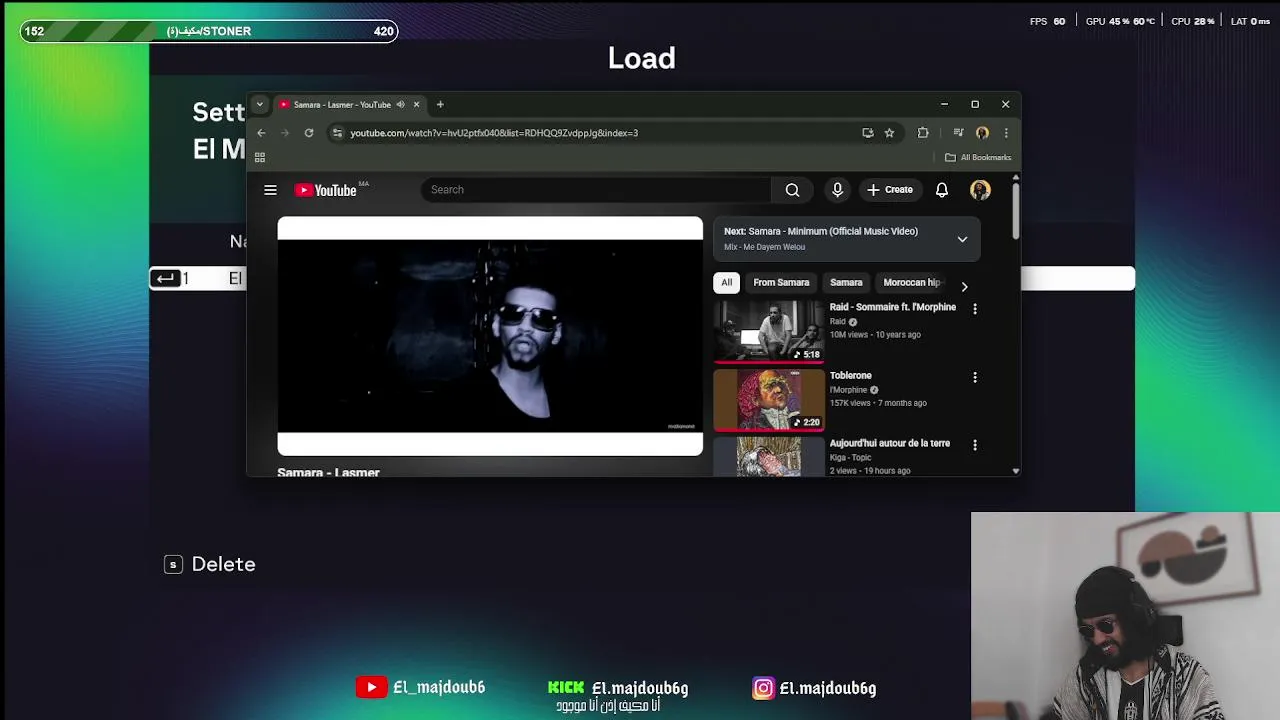
Task: Select the All filter chip
Action: 727,282
